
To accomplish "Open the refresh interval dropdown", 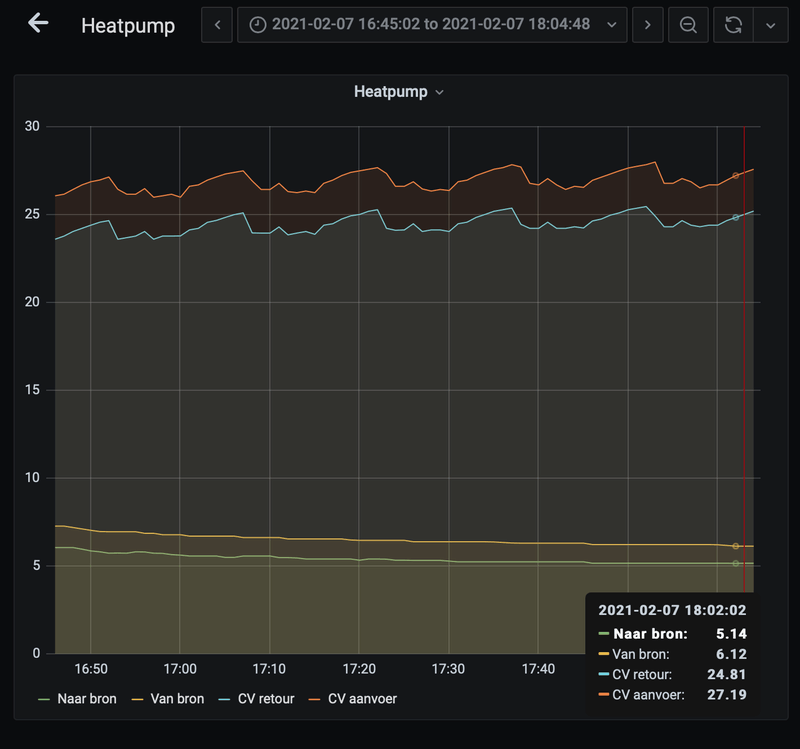I will tap(770, 25).
